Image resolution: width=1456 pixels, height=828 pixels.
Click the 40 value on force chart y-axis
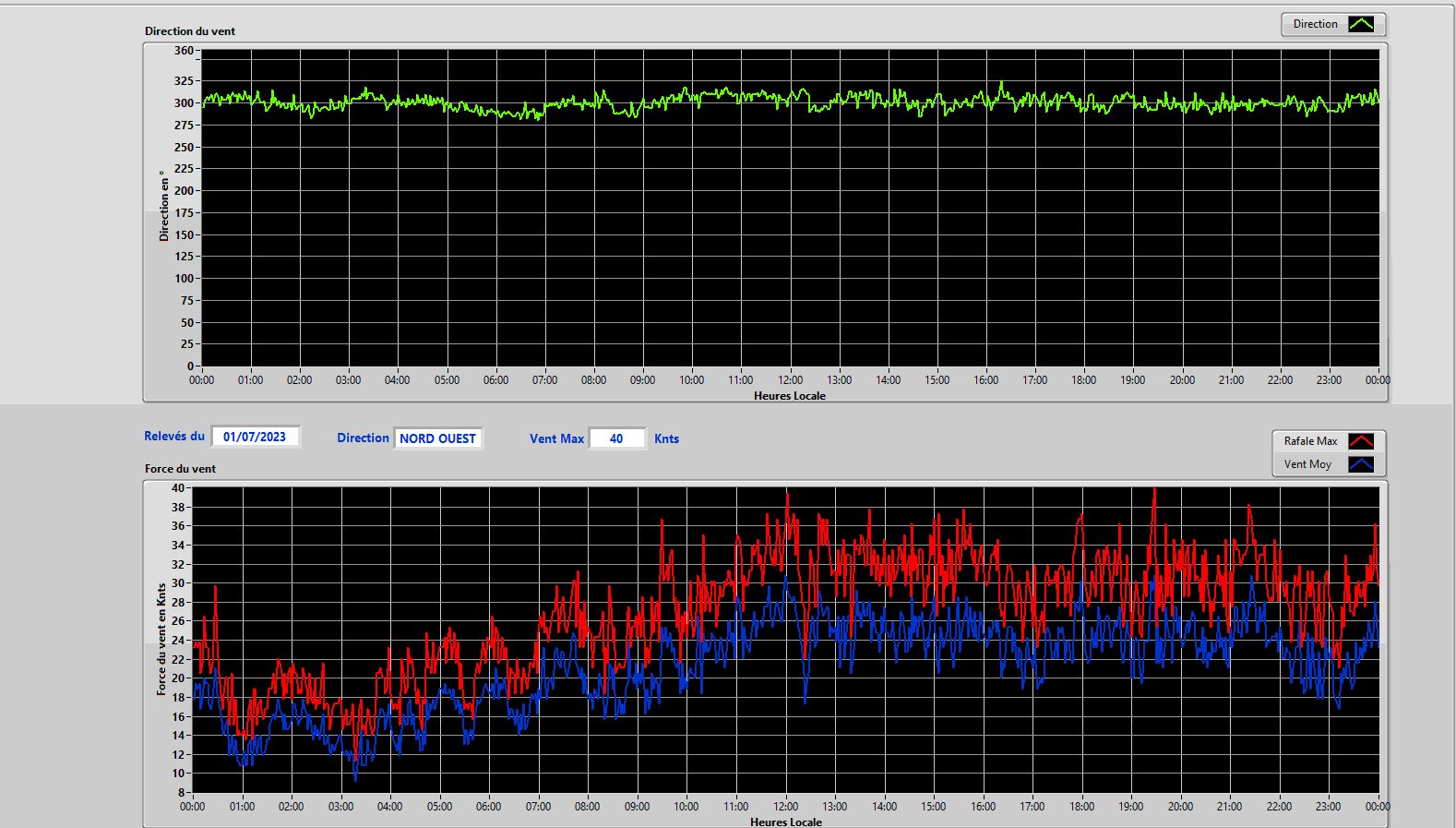(x=178, y=488)
